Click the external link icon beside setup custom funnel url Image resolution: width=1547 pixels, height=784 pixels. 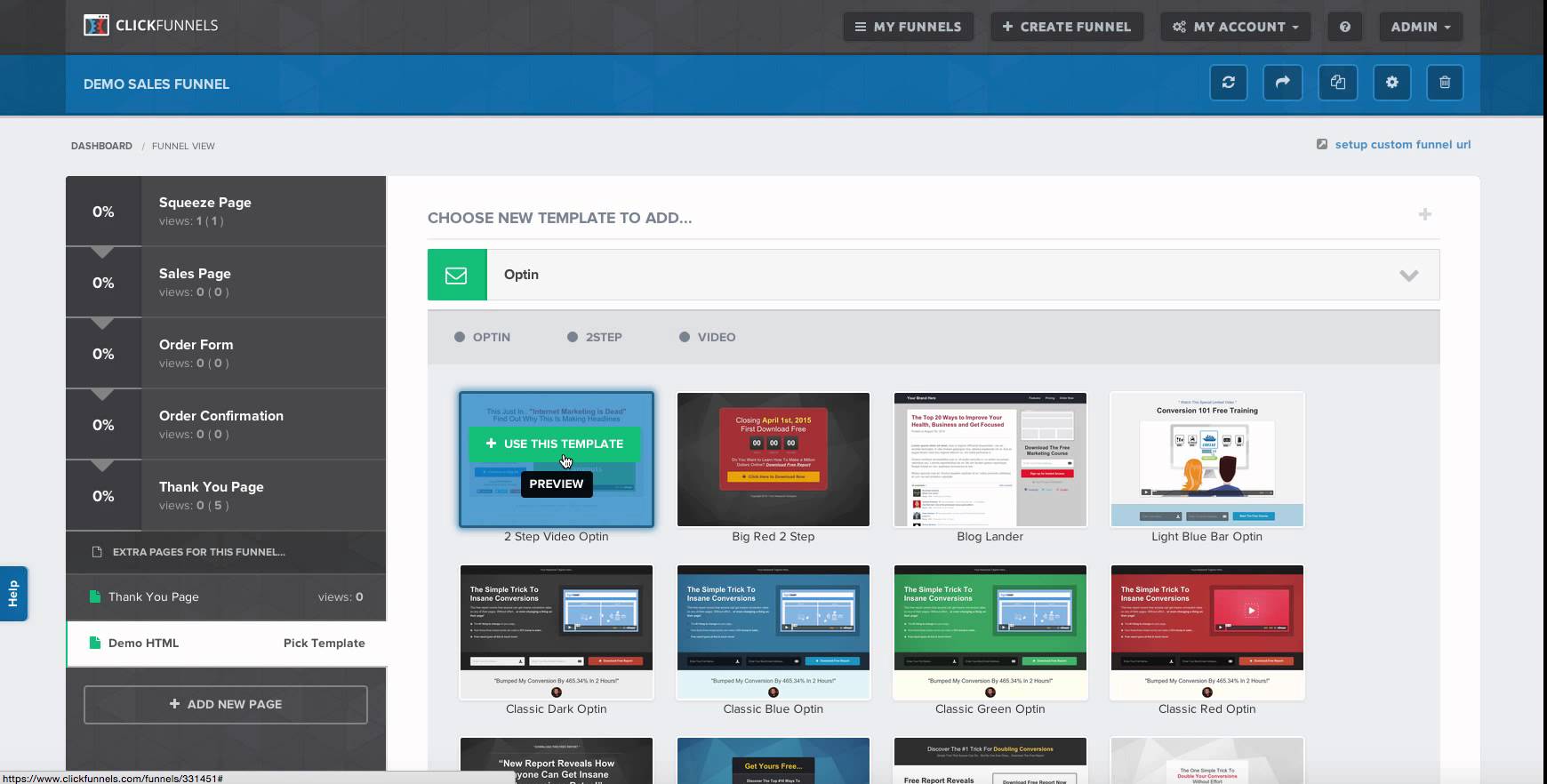1322,144
